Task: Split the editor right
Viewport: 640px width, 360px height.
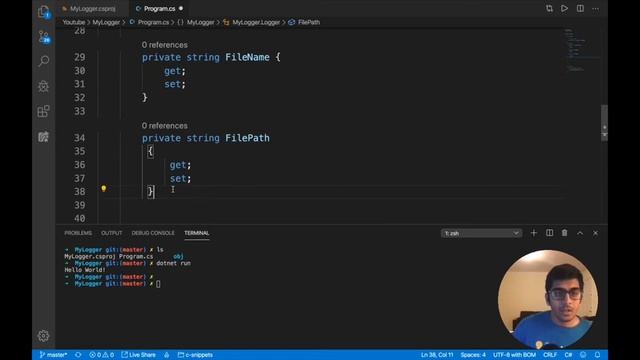Action: click(580, 9)
